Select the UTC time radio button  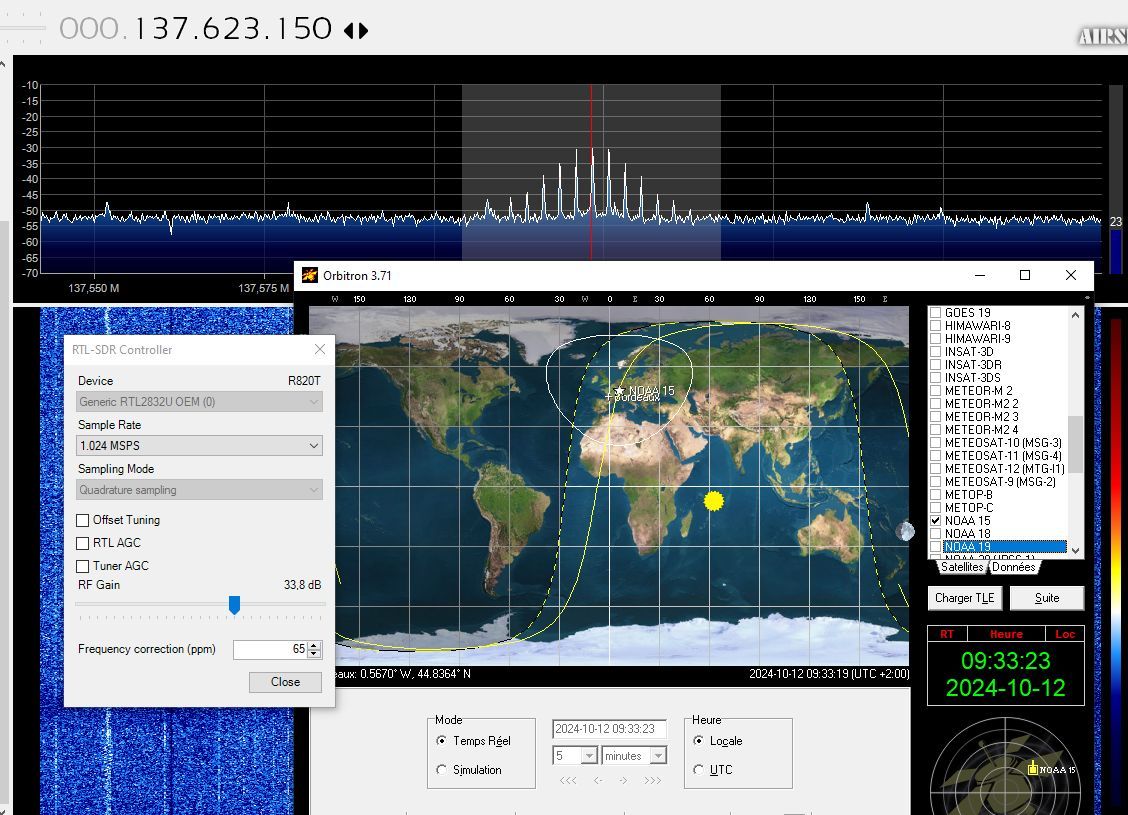698,770
